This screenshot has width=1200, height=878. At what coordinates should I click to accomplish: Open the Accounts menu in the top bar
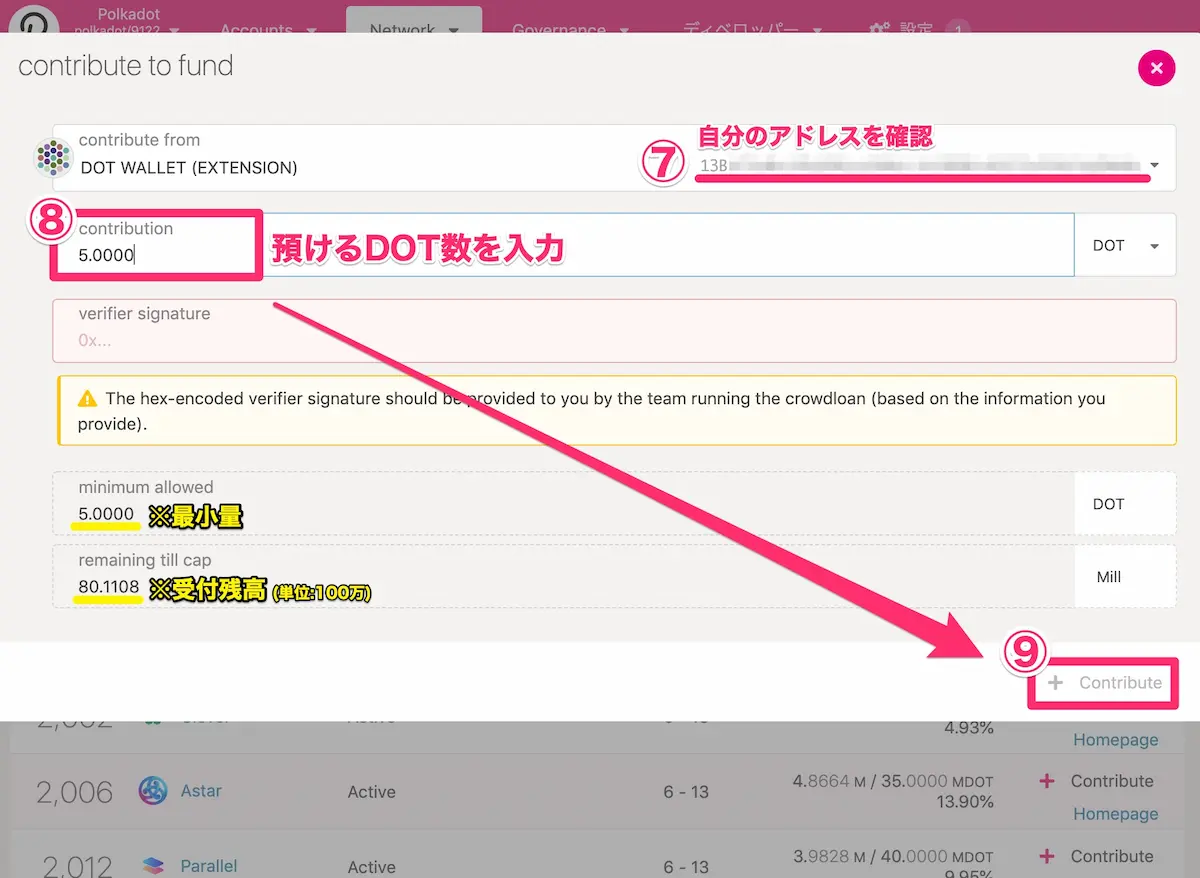267,29
